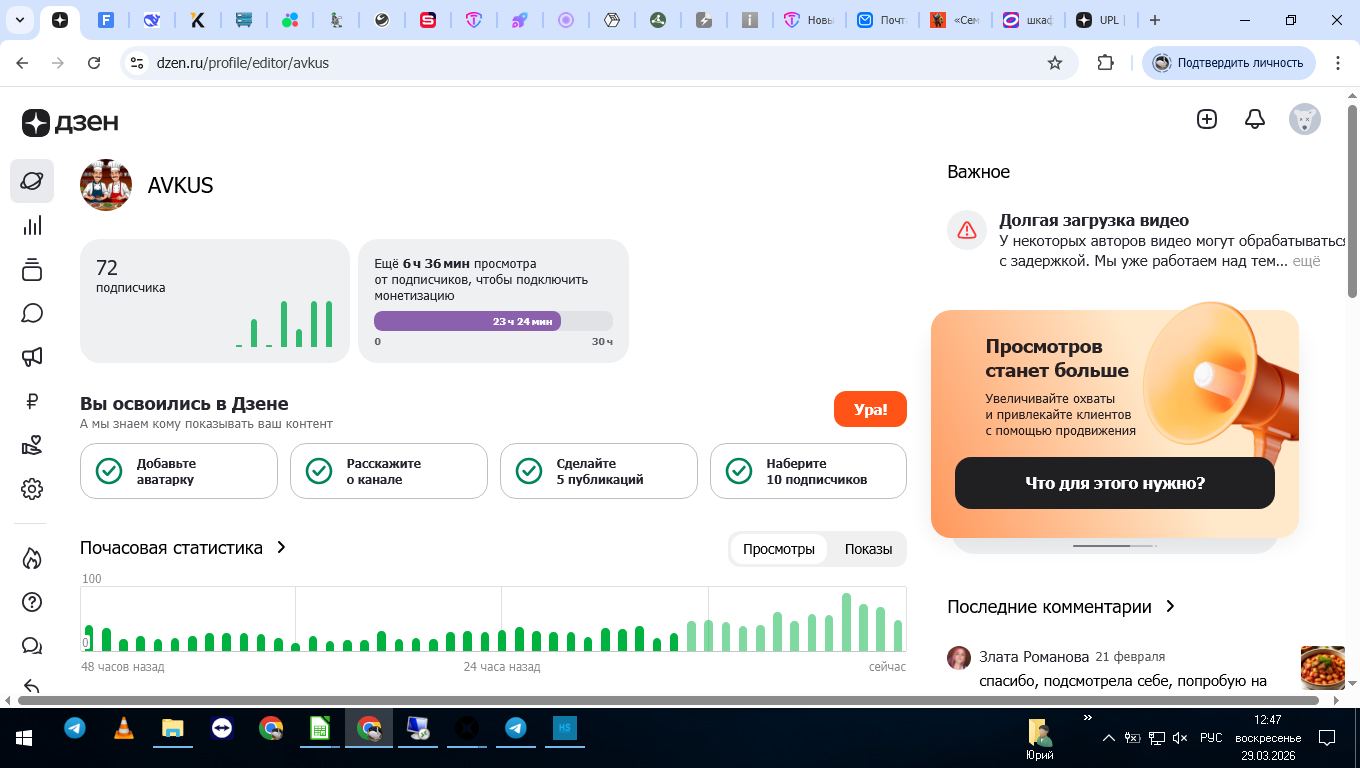Open Chrome's three-dot menu

(1339, 63)
